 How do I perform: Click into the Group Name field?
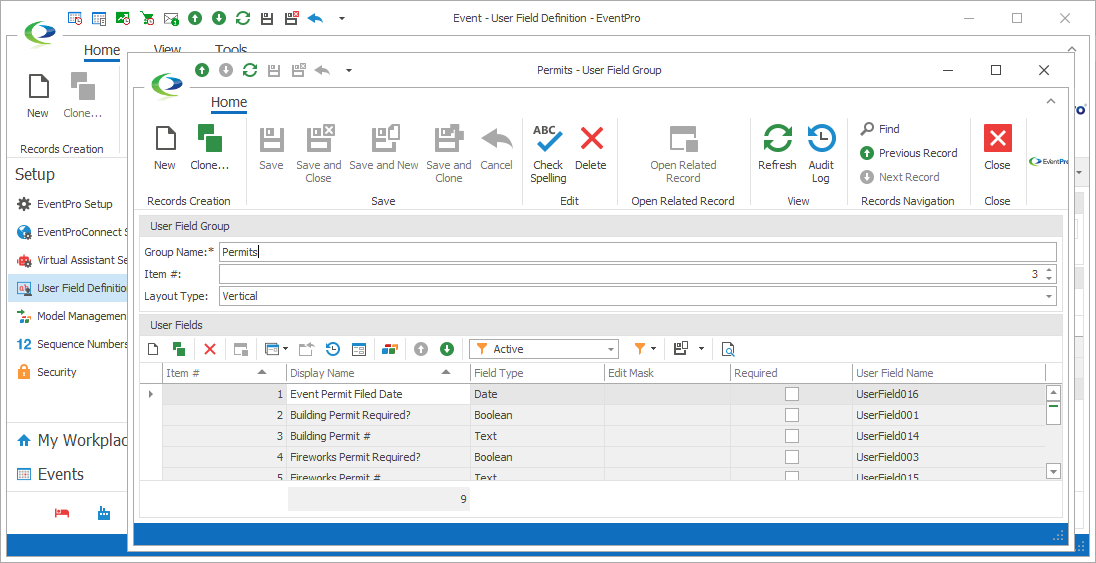[x=637, y=252]
